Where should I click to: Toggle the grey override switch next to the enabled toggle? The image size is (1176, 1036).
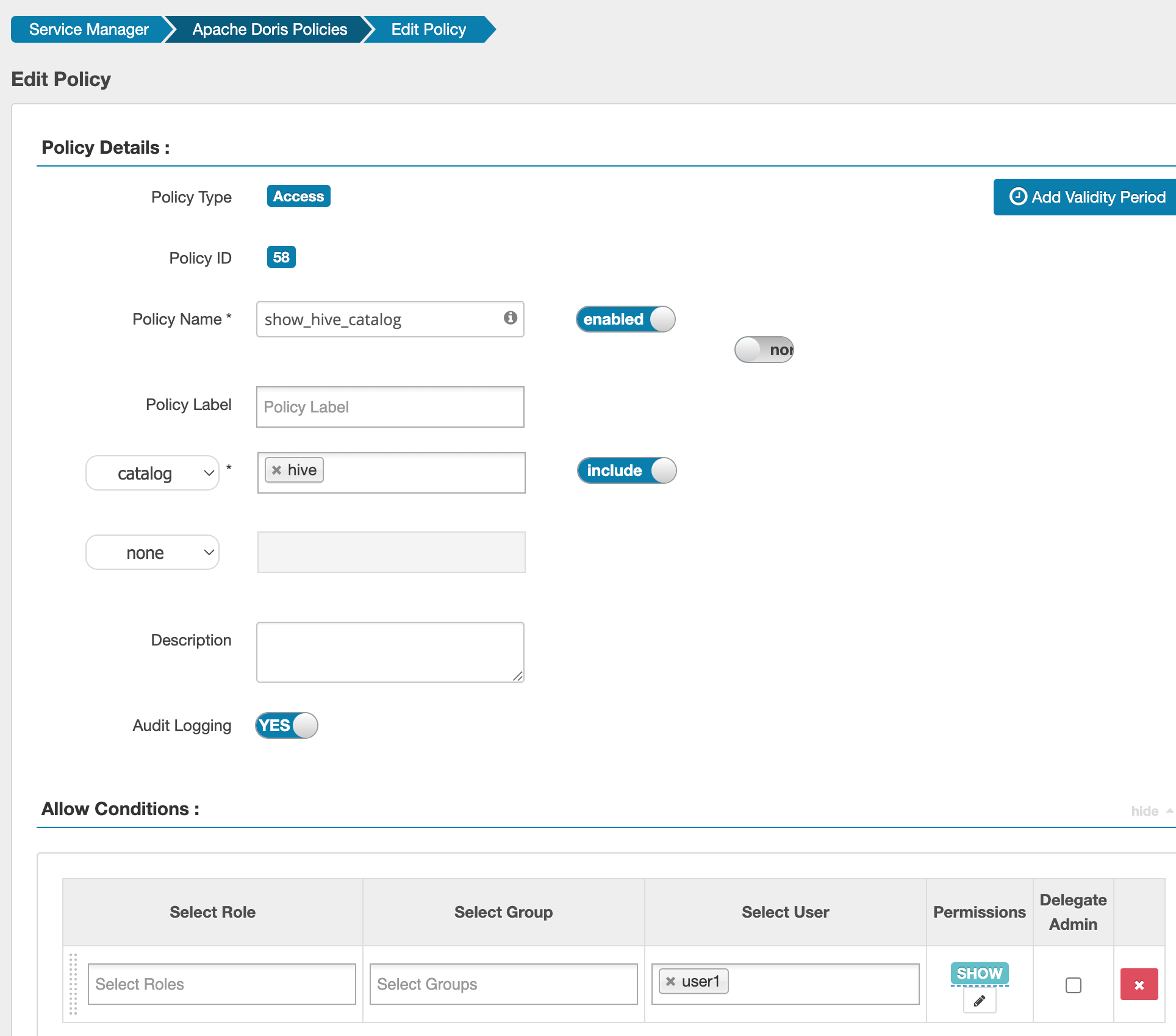pyautogui.click(x=764, y=350)
